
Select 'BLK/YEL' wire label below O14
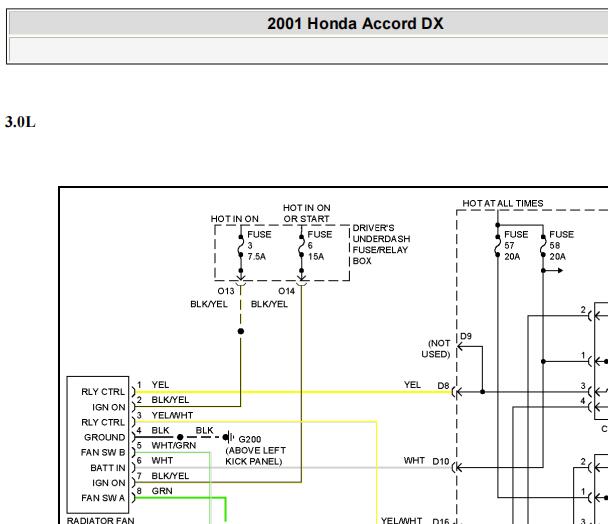click(x=269, y=304)
